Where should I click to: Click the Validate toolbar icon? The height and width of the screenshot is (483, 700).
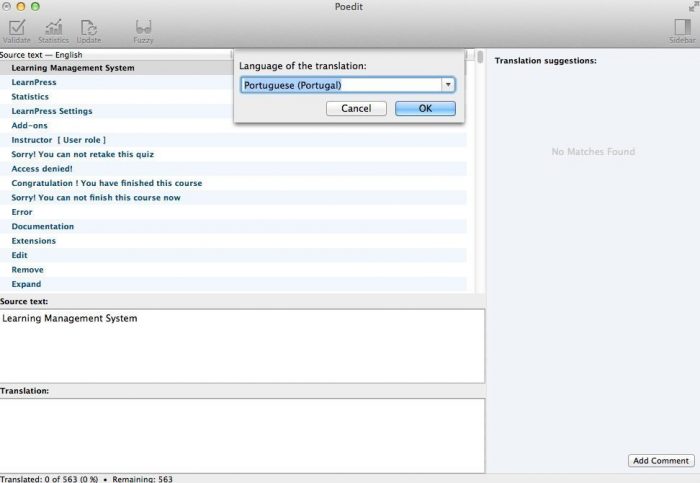pos(17,32)
